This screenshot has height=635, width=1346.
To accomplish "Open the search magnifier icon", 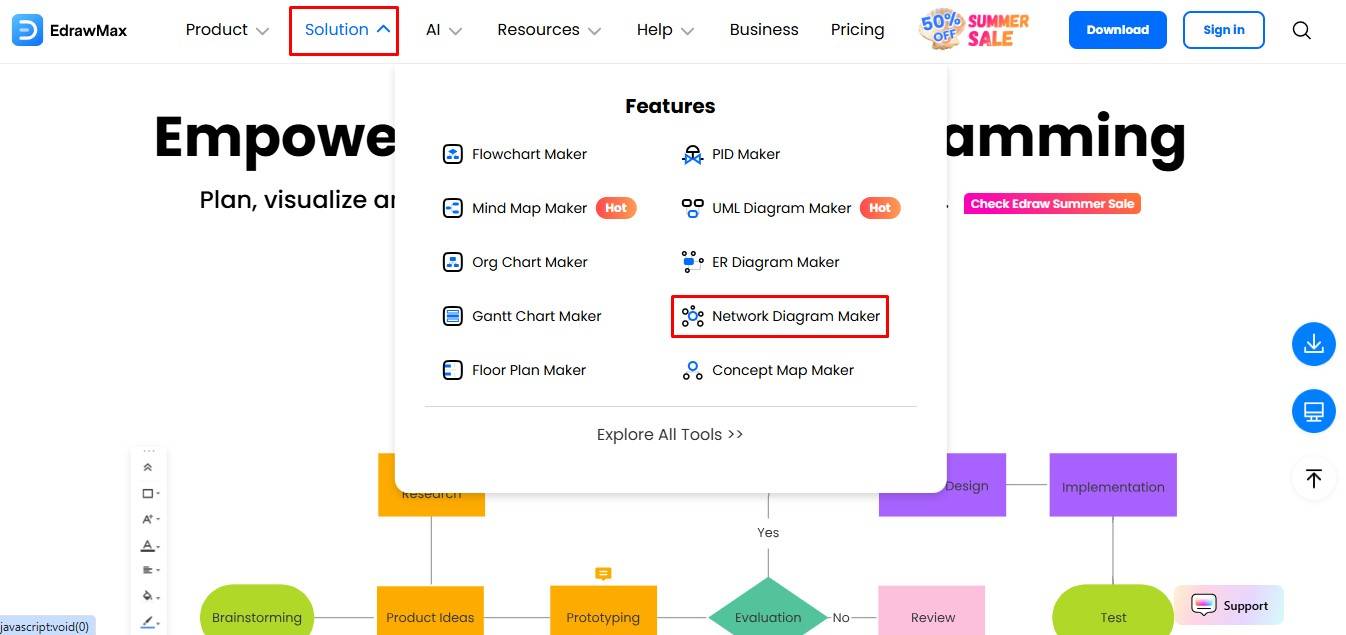I will coord(1301,30).
